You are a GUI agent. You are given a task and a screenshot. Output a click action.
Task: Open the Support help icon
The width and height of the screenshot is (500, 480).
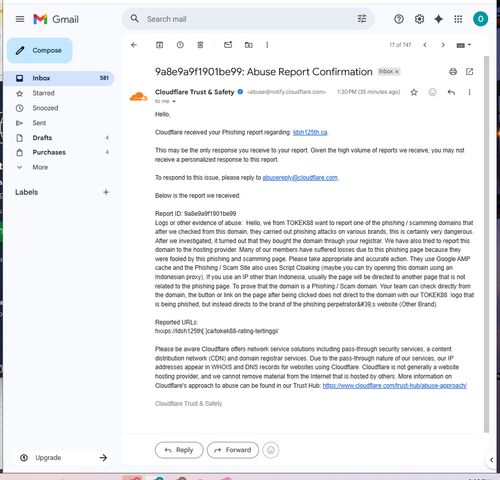tap(399, 19)
